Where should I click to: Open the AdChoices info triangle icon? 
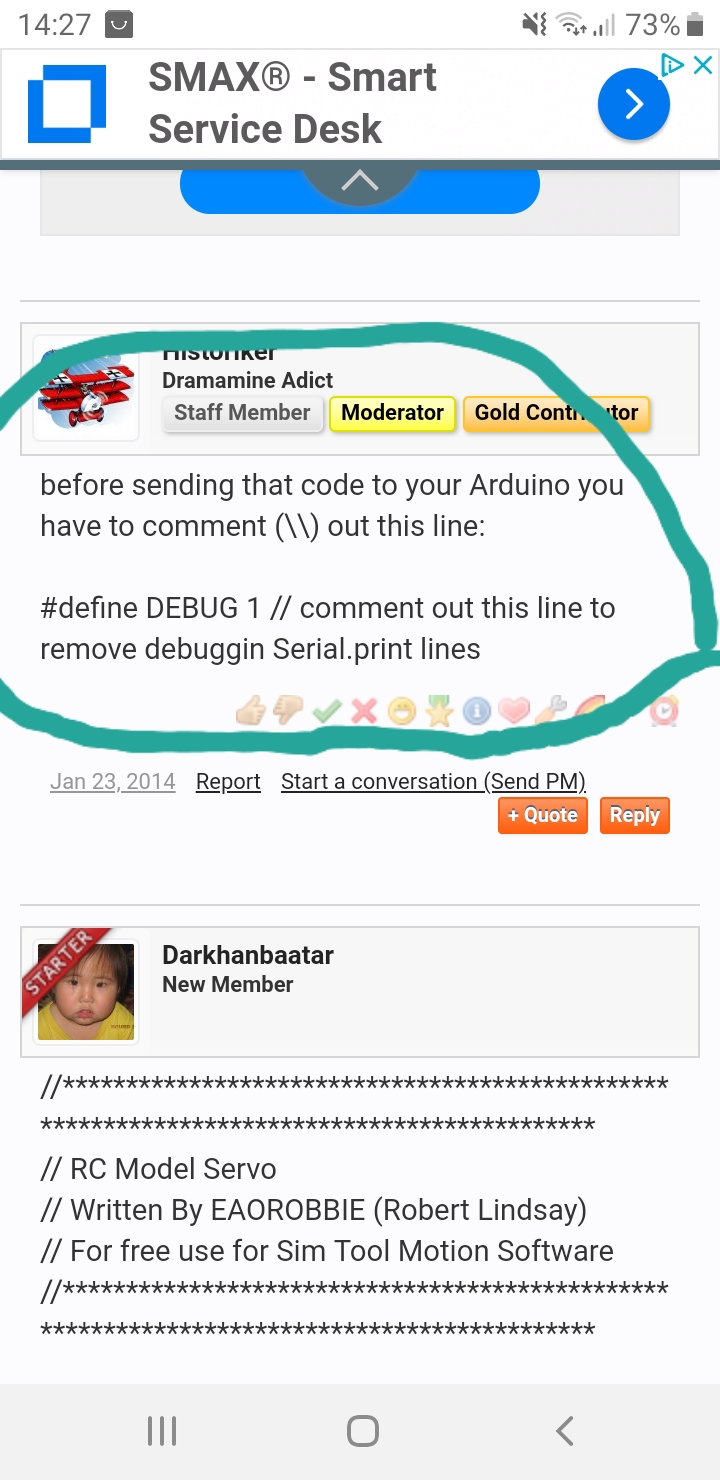click(x=673, y=65)
